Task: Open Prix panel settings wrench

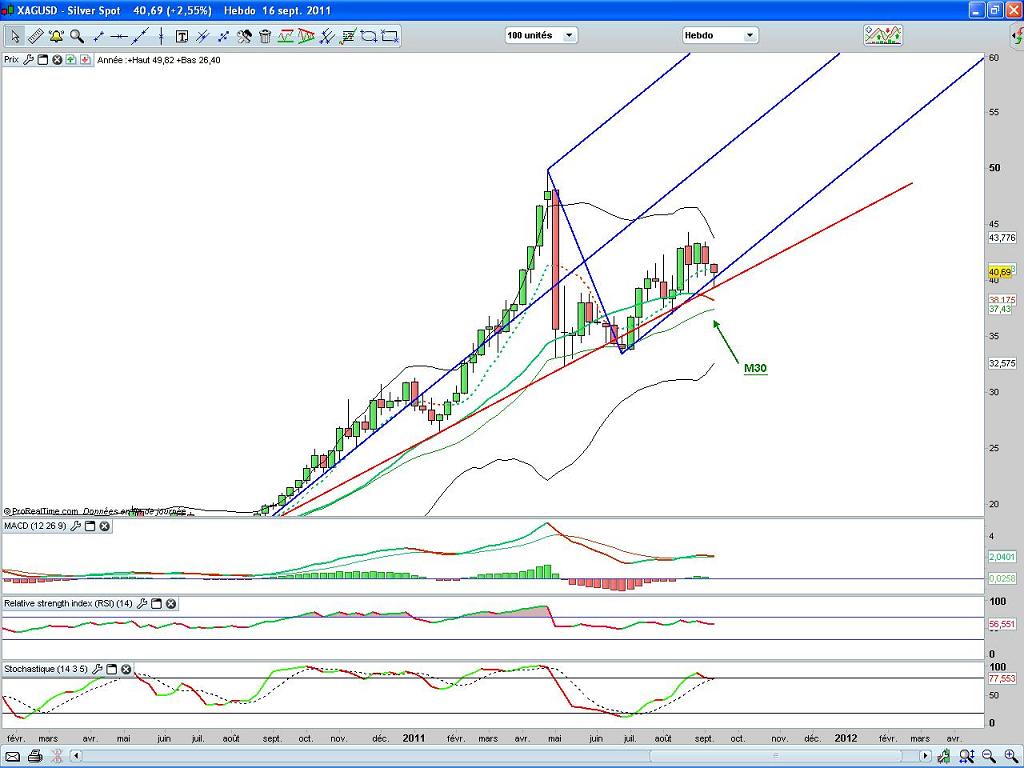Action: [x=28, y=60]
